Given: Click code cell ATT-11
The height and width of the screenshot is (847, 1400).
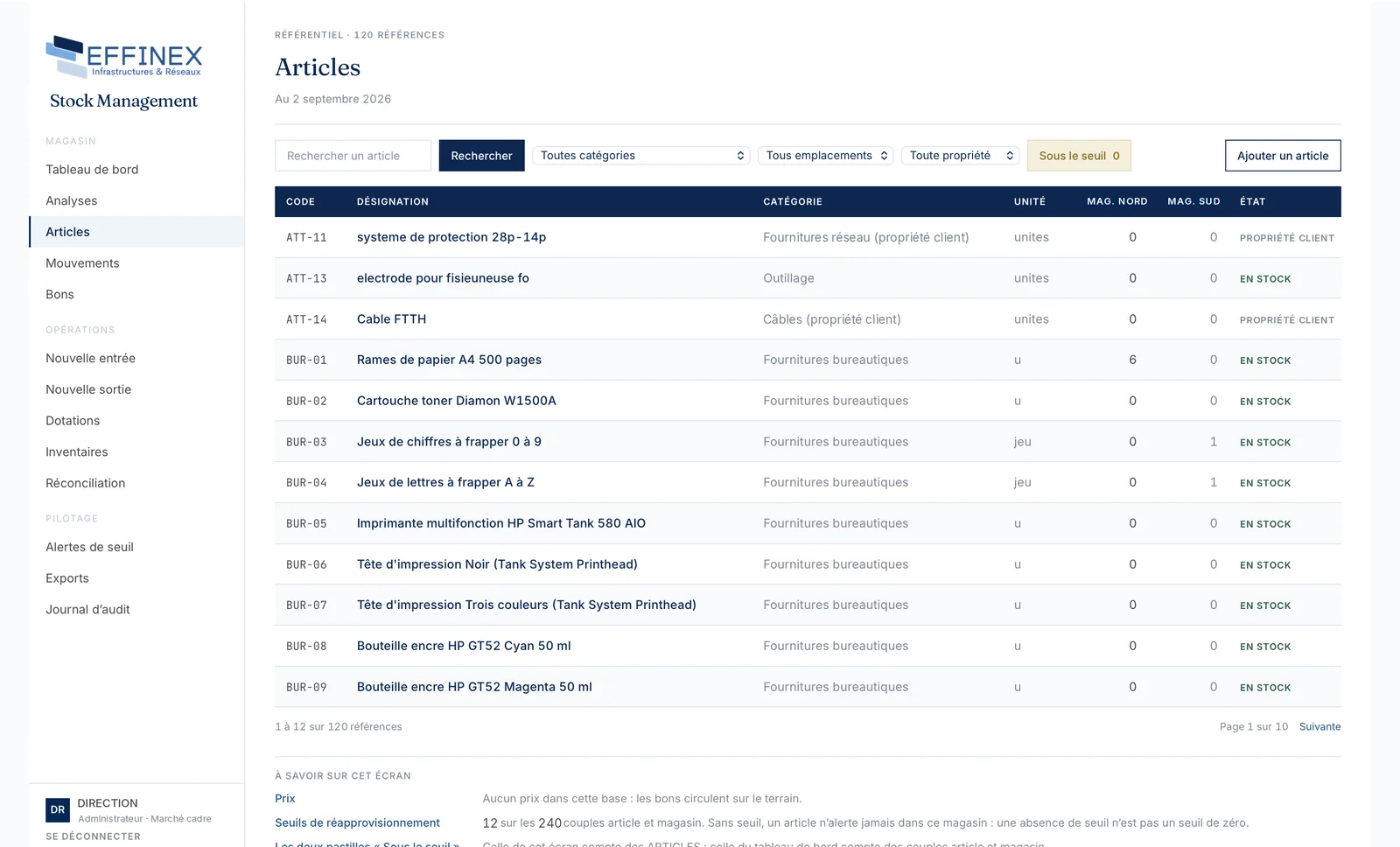Looking at the screenshot, I should click(306, 238).
